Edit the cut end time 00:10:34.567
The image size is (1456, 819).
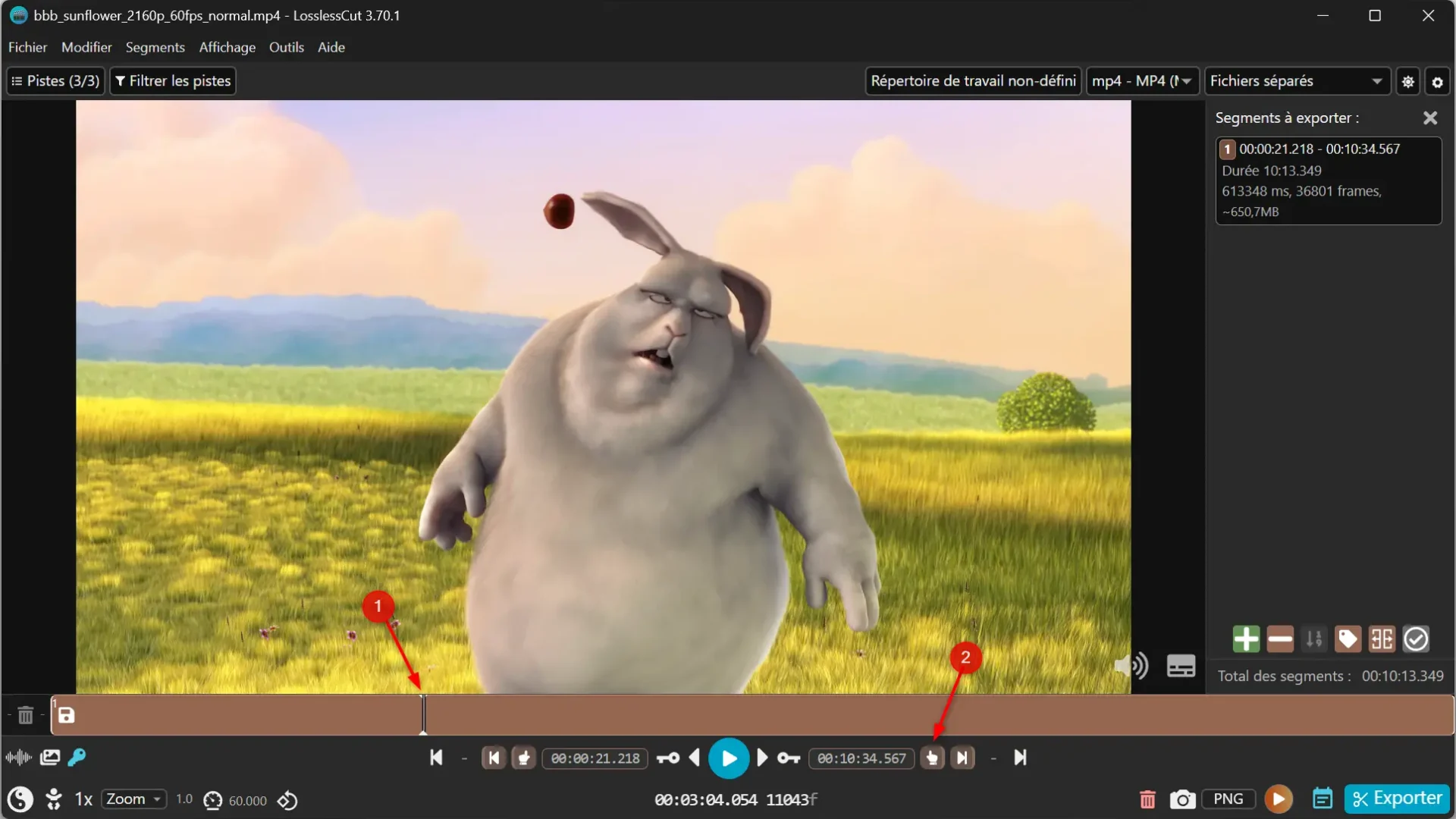[x=861, y=758]
